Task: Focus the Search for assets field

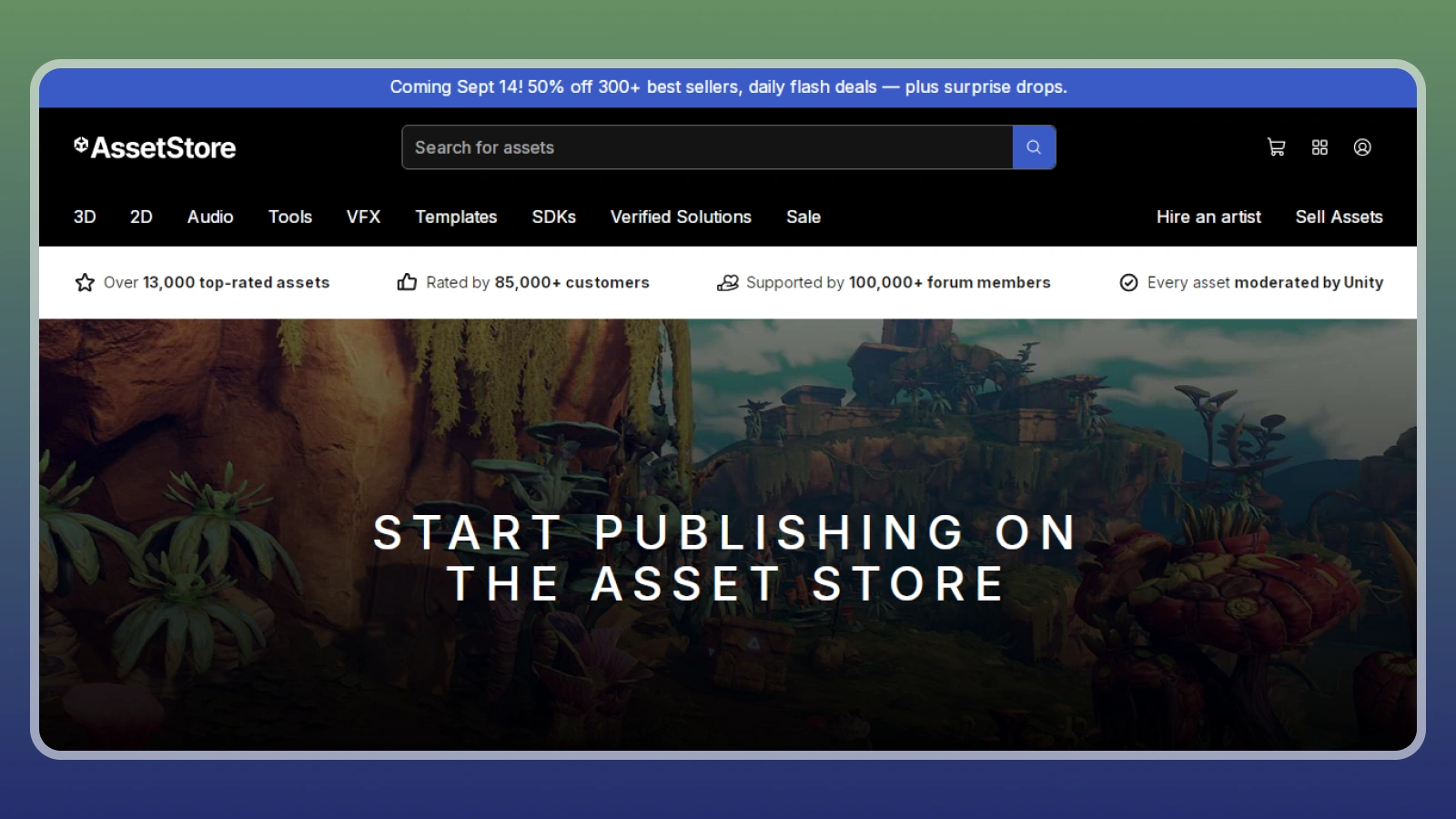Action: click(x=707, y=147)
